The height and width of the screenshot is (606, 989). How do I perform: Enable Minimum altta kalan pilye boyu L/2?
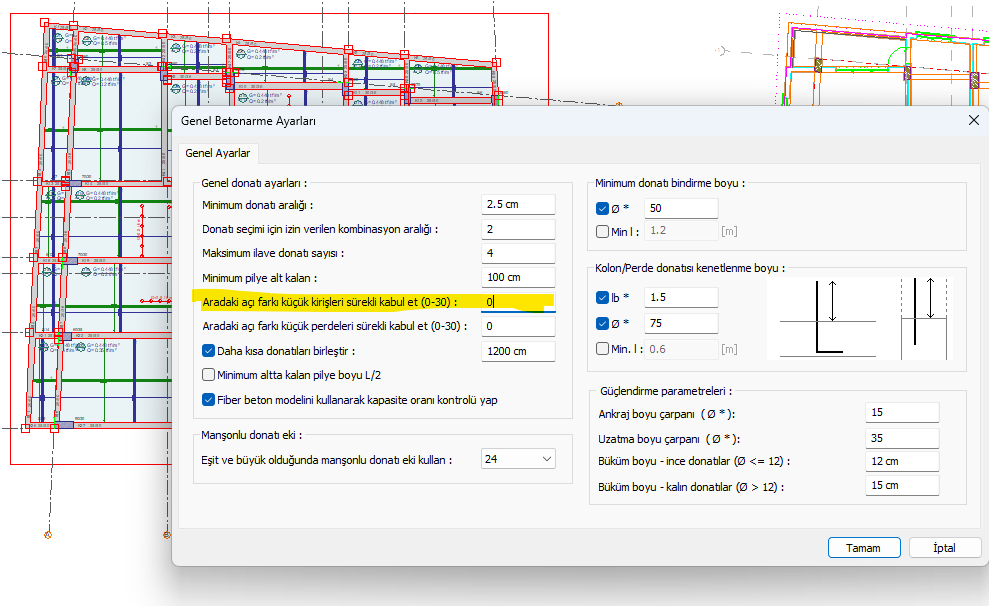tap(209, 375)
